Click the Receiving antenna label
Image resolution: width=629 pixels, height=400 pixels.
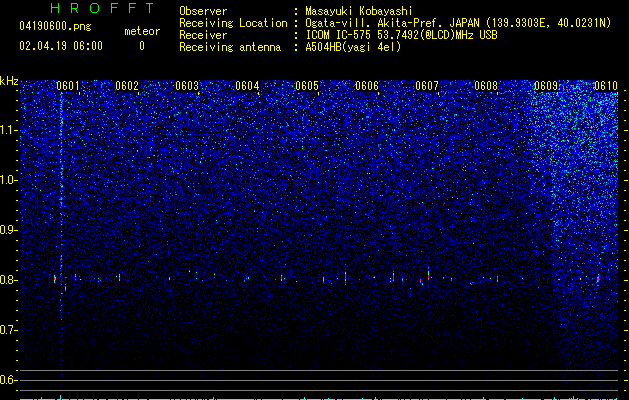tap(230, 47)
